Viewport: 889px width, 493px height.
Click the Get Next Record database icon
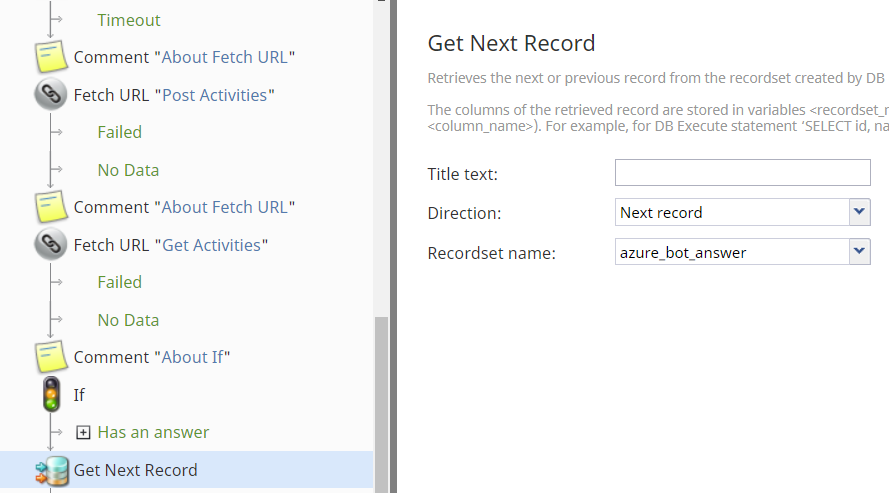click(52, 470)
